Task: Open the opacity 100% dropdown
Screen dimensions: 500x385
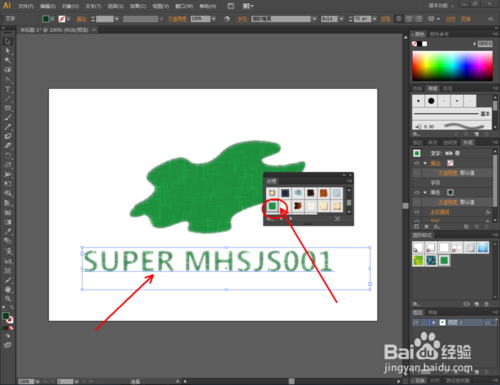Action: (214, 19)
